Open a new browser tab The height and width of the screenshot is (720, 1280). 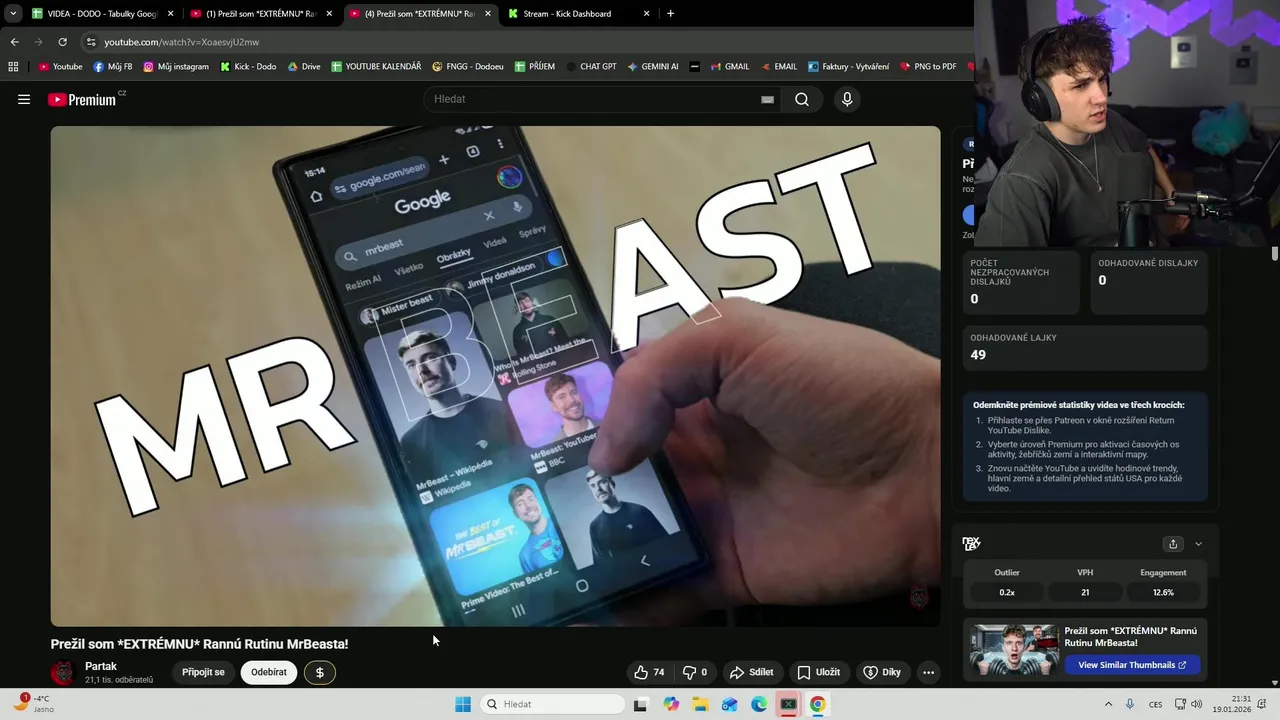tap(670, 14)
